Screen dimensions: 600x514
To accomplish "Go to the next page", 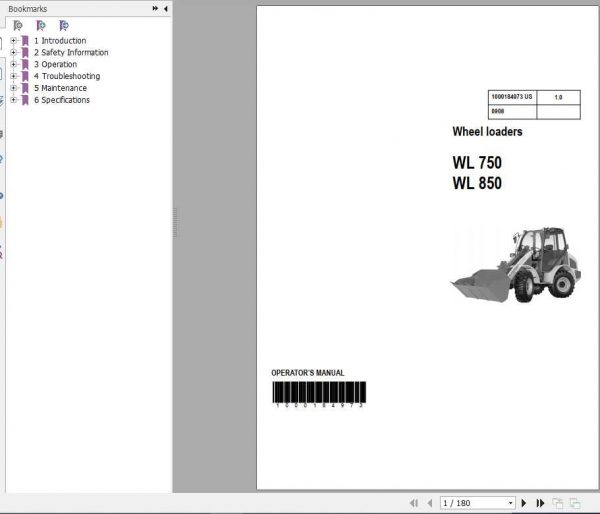I will click(524, 503).
